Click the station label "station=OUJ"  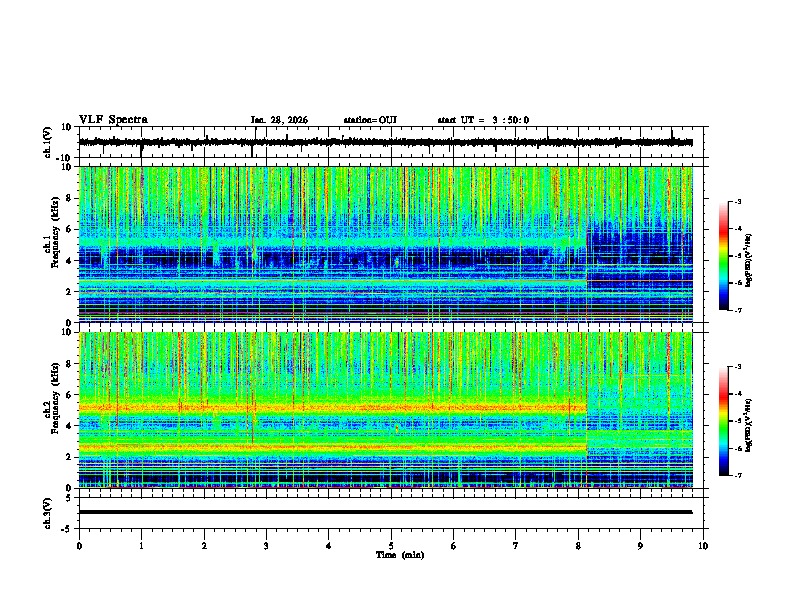pos(370,120)
